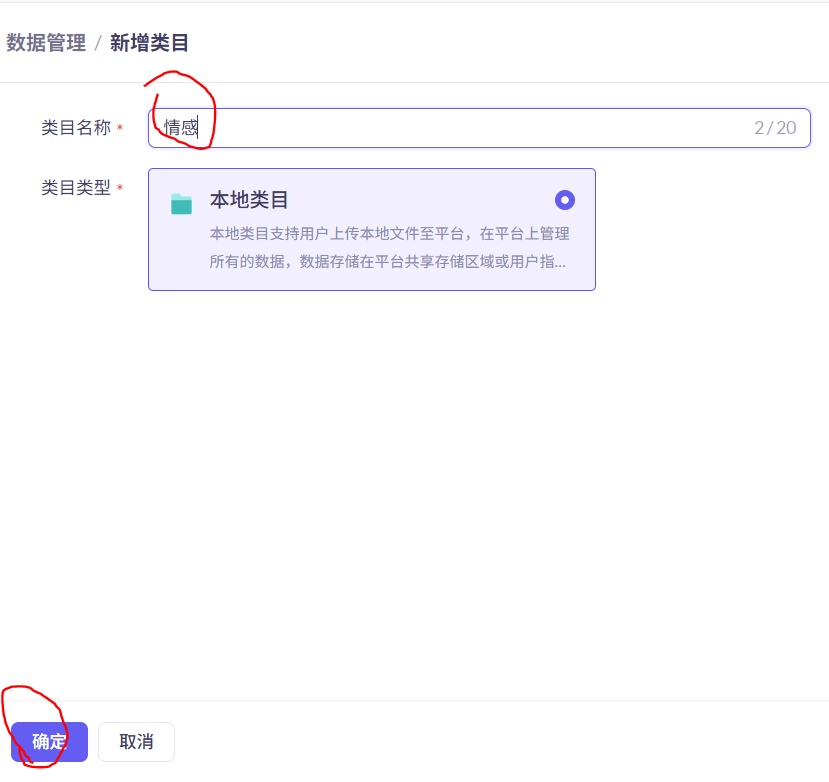
Task: Click the 确定 confirm button
Action: coord(49,741)
